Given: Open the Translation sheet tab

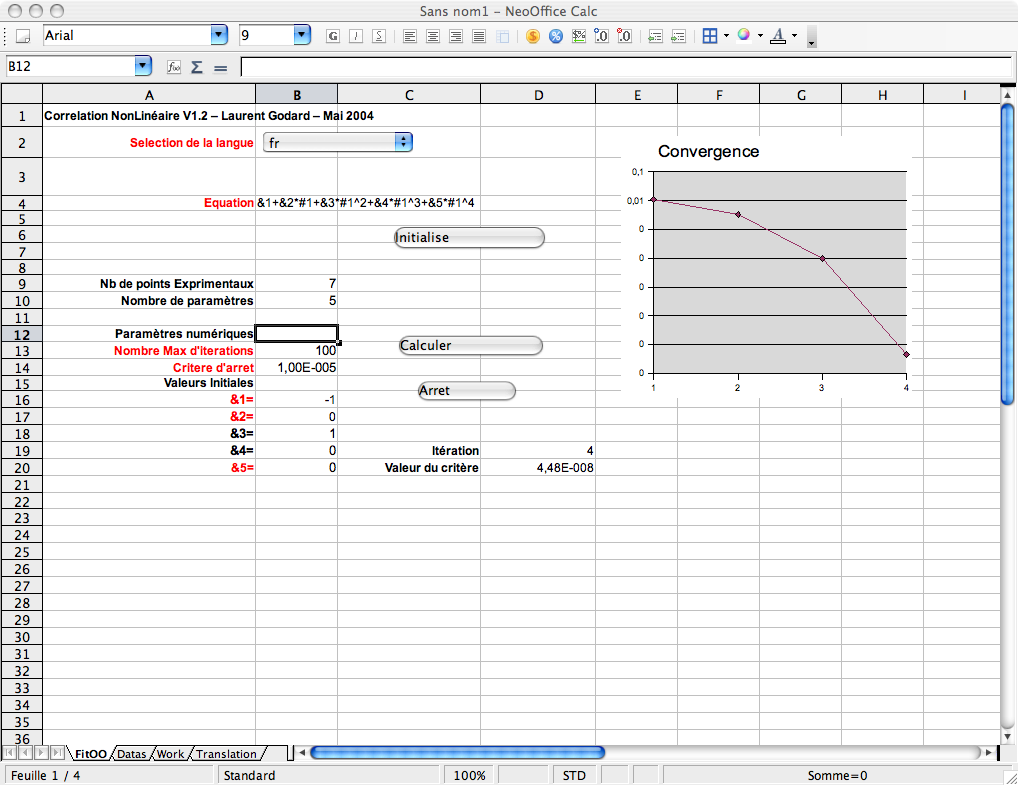Looking at the screenshot, I should click(226, 754).
